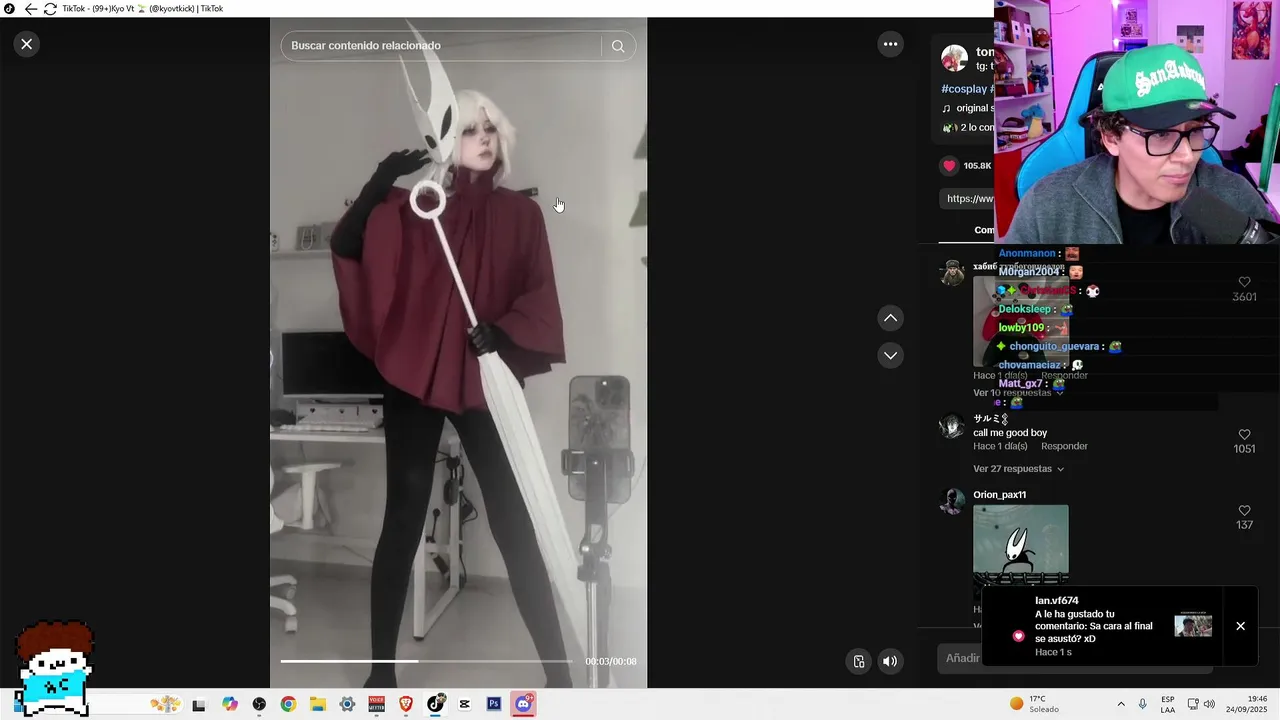
Task: Close the TikTok video viewer
Action: point(27,44)
